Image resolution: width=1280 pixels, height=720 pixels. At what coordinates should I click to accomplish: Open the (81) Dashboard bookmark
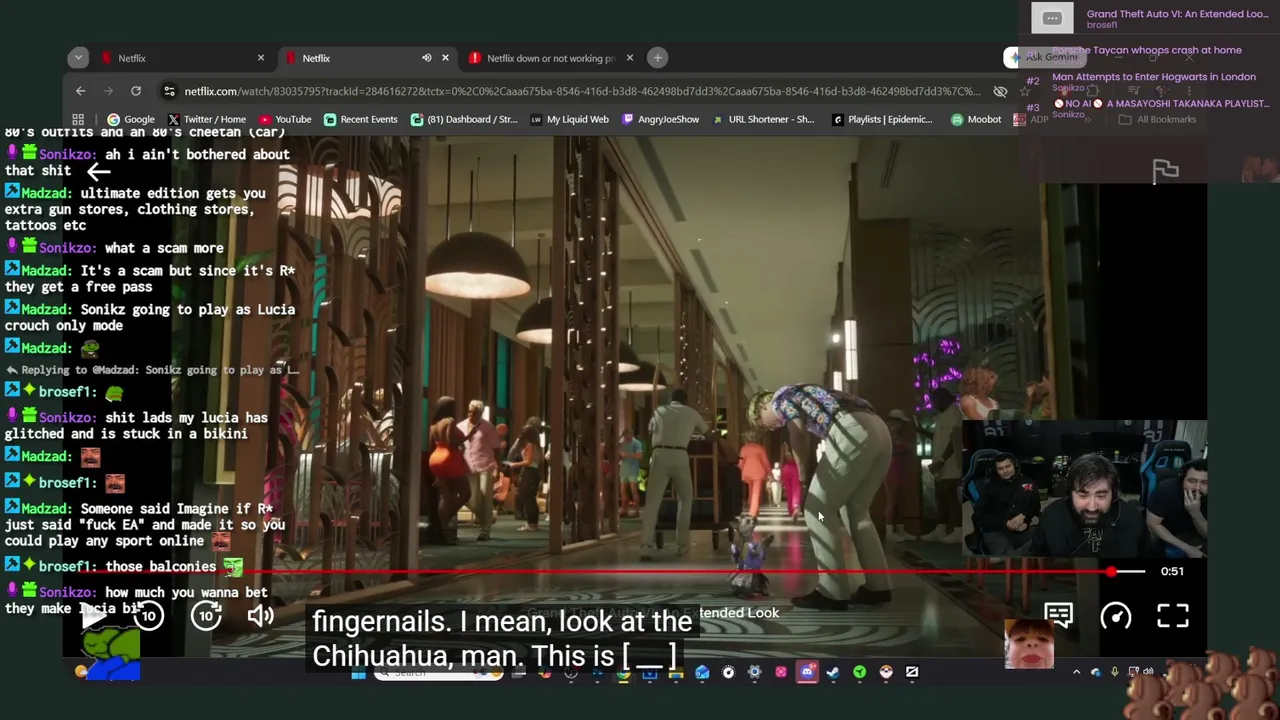(463, 119)
